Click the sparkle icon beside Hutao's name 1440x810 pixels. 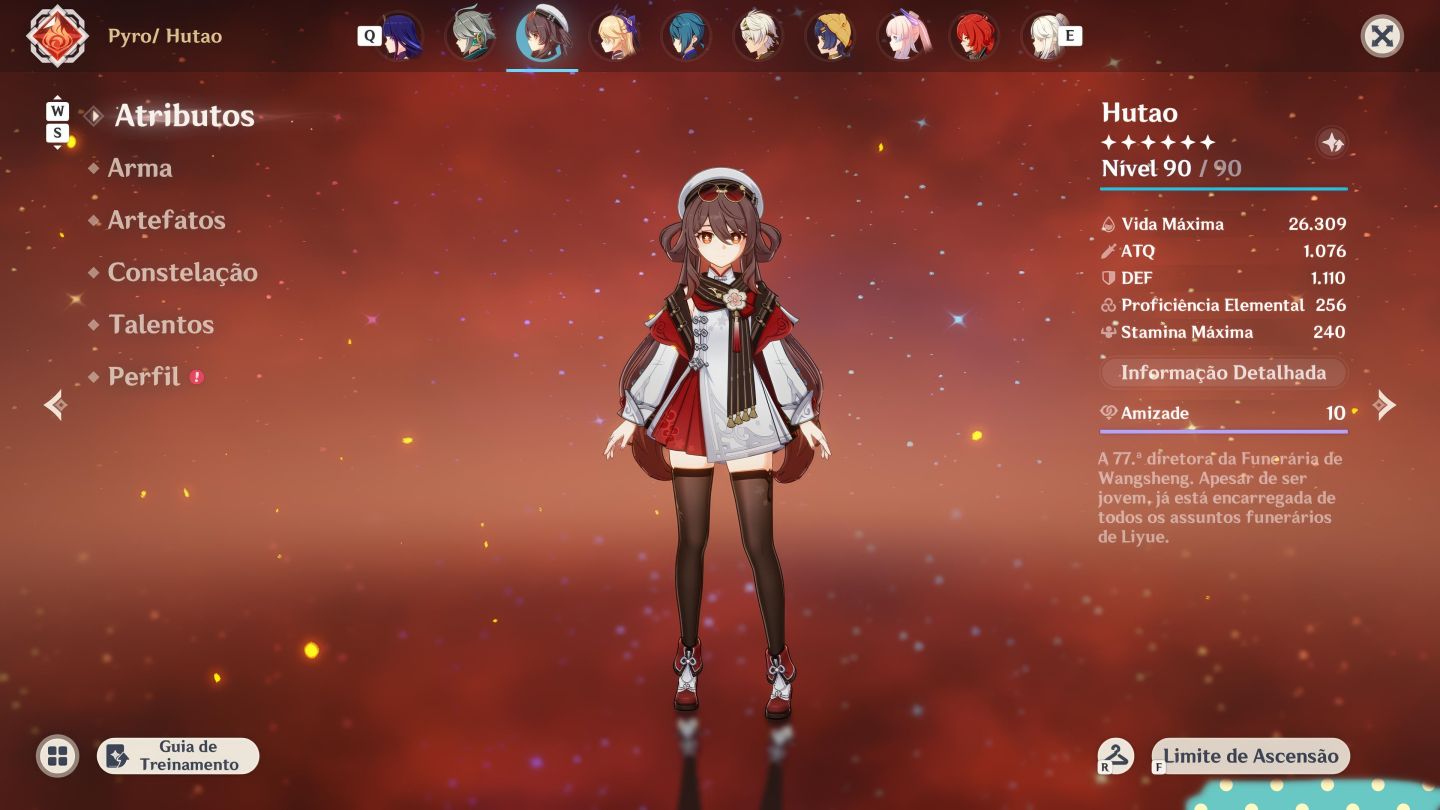[1332, 143]
